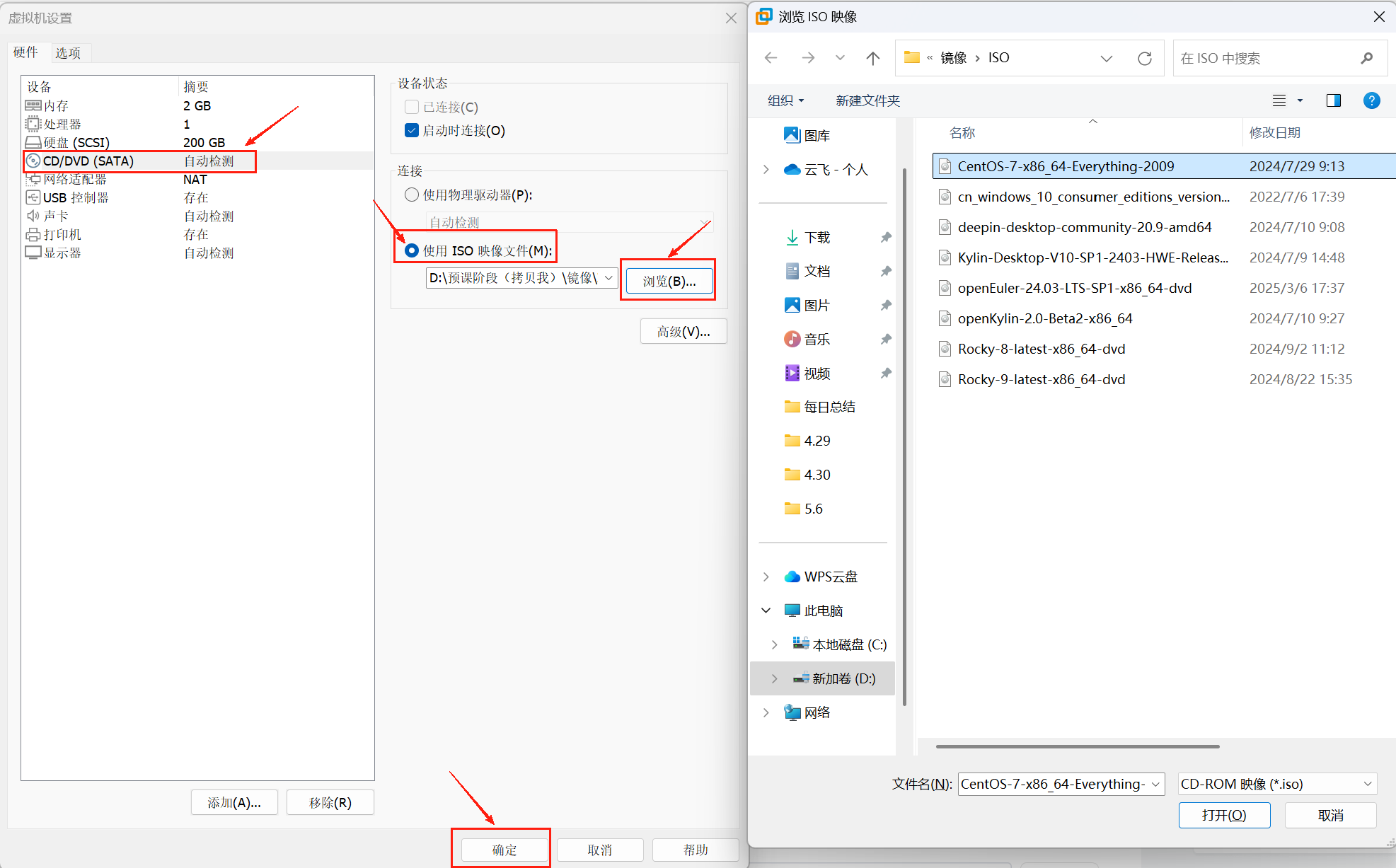The width and height of the screenshot is (1396, 868).
Task: Select the display (显示器) device icon
Action: (33, 253)
